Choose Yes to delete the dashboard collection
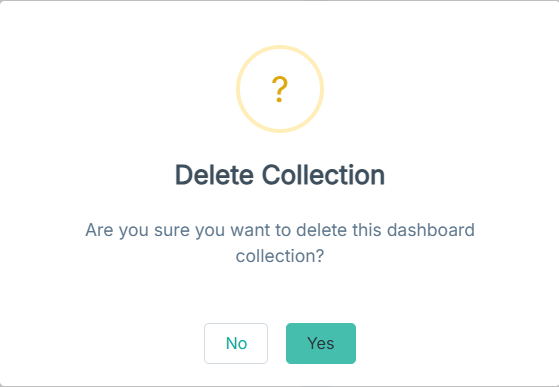 pyautogui.click(x=321, y=344)
